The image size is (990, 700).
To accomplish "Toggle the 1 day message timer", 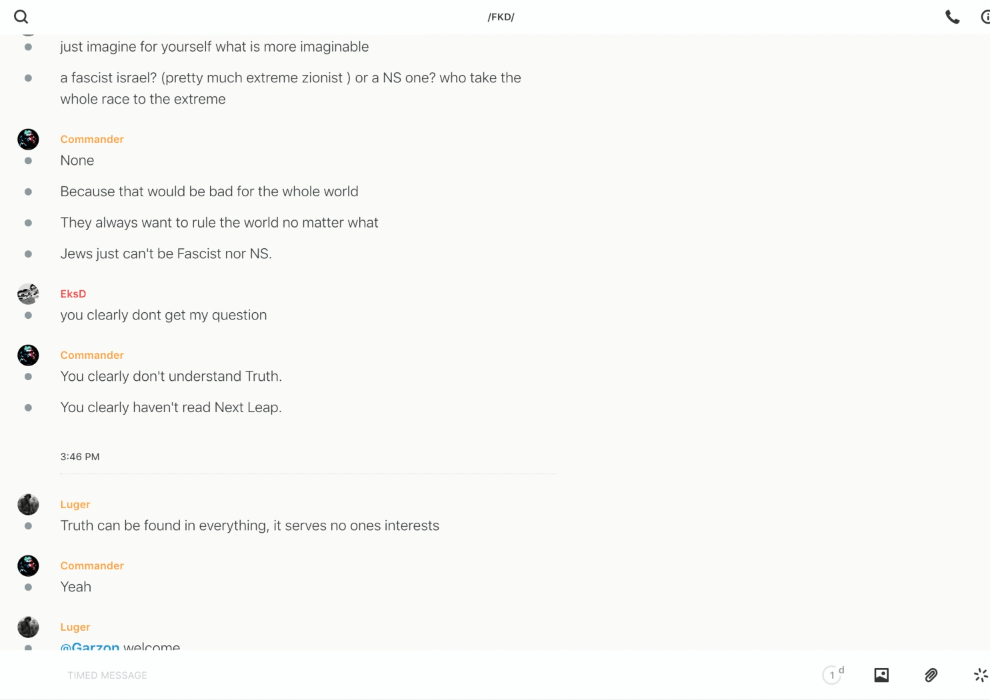I will pos(832,675).
